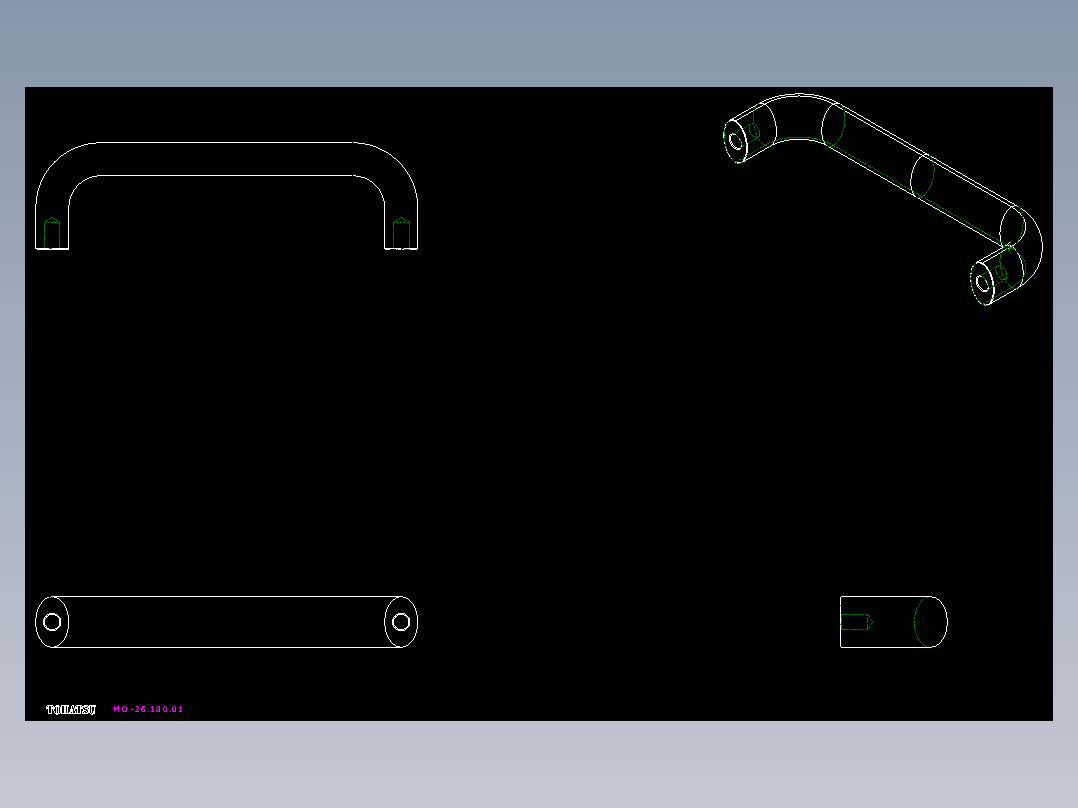Viewport: 1078px width, 808px height.
Task: Select left green threaded hole in front view
Action: coord(52,232)
